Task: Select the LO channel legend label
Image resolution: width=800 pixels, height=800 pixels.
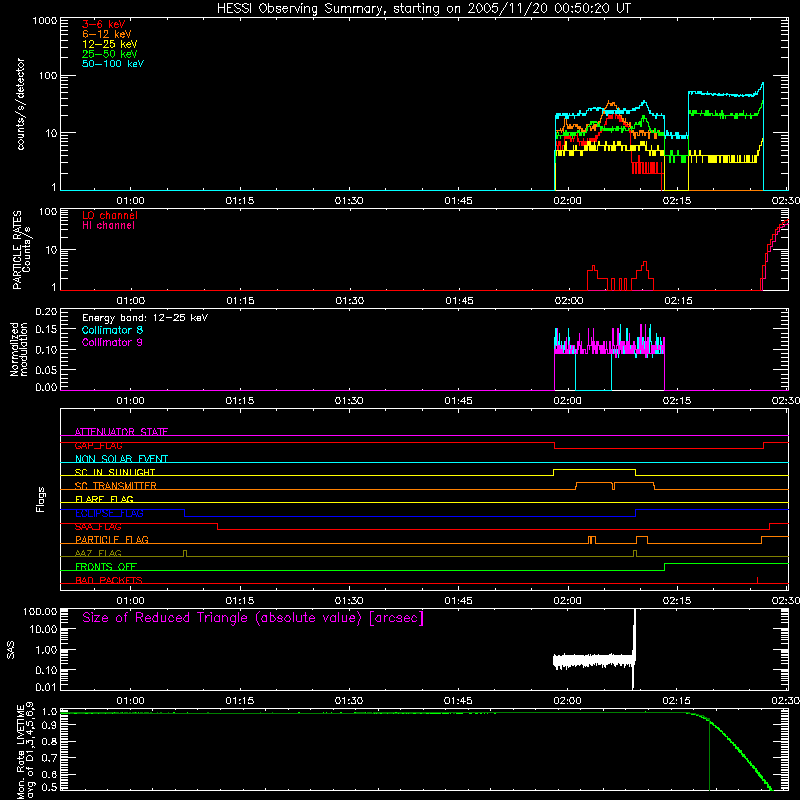Action: [110, 215]
